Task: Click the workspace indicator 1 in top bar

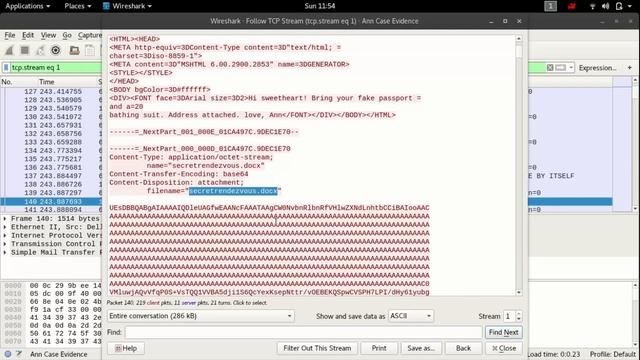Action: (x=550, y=6)
